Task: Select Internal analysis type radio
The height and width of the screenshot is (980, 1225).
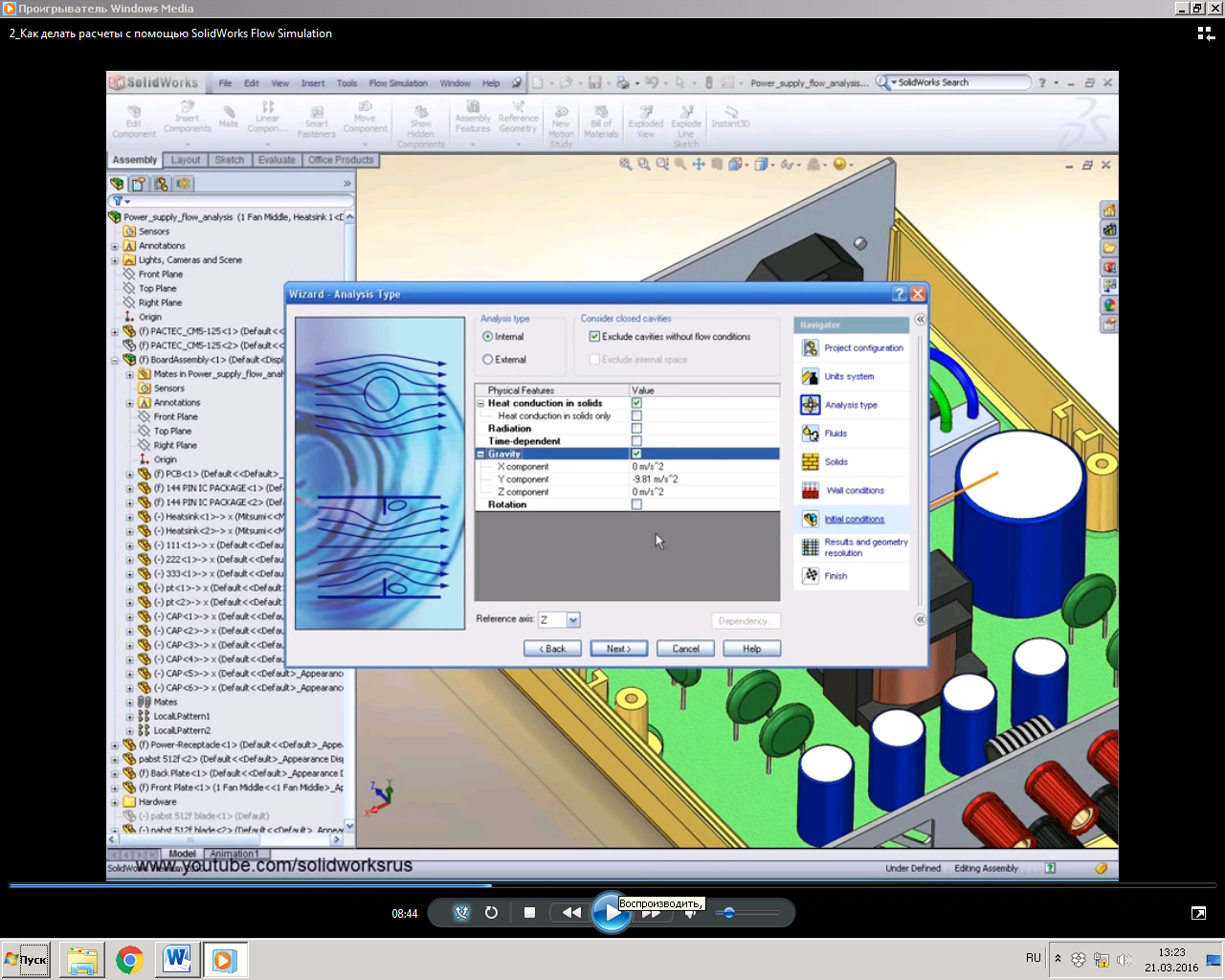Action: 488,337
